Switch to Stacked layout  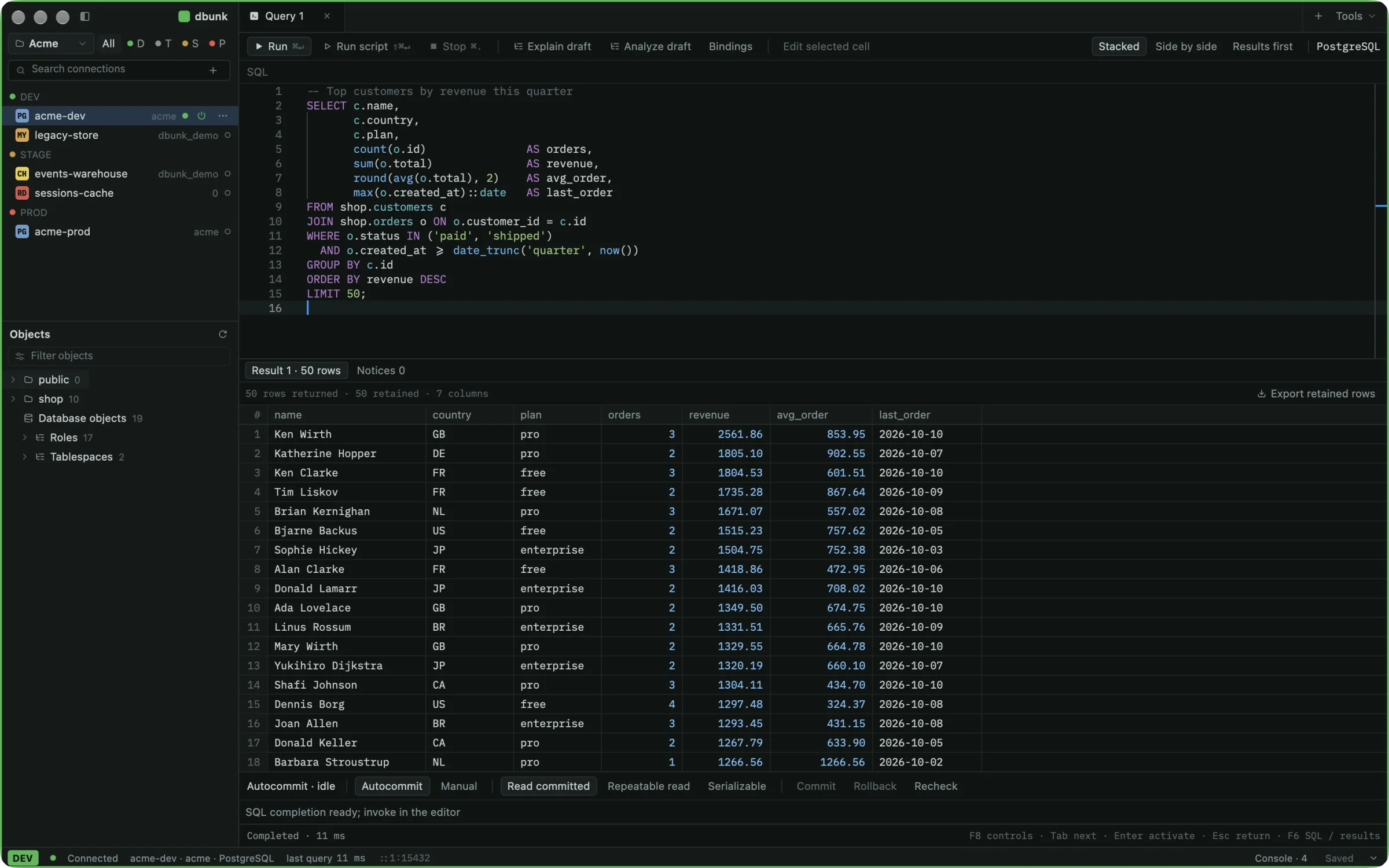1119,46
